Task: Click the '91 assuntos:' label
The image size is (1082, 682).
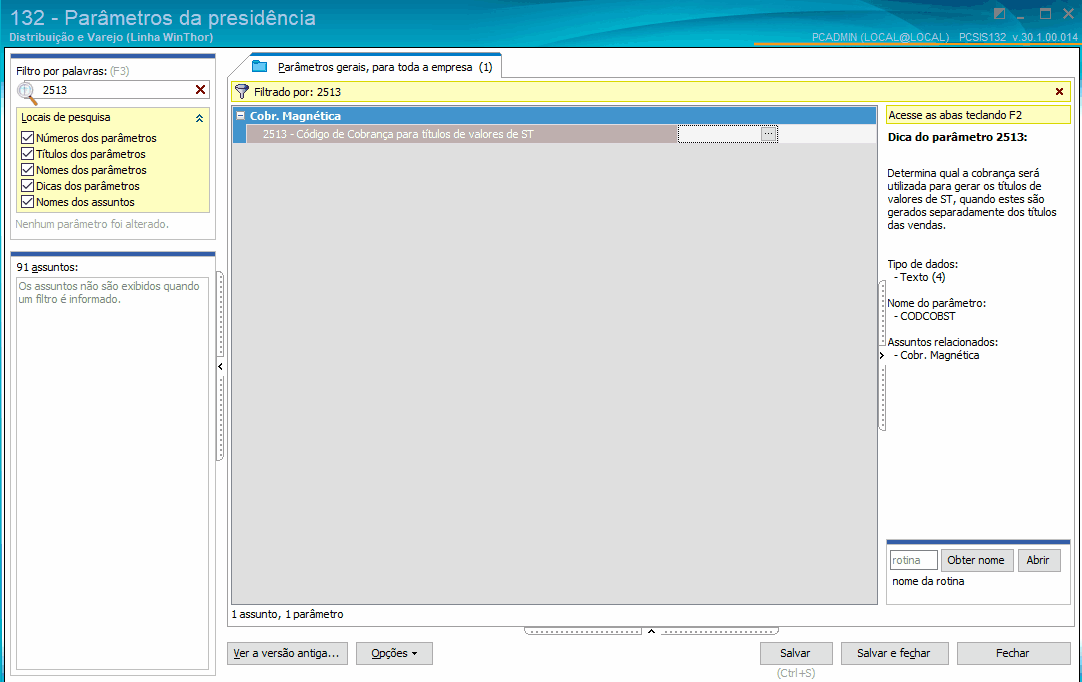Action: pyautogui.click(x=47, y=267)
